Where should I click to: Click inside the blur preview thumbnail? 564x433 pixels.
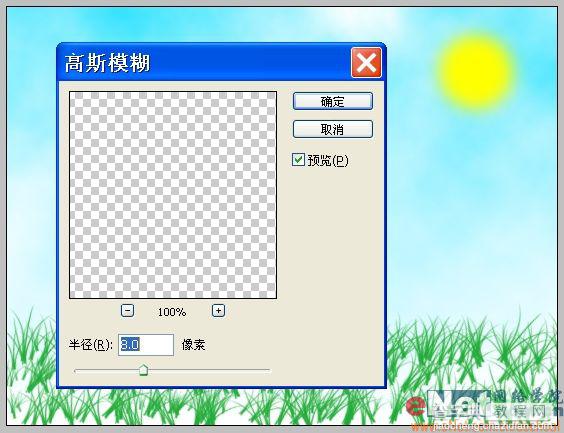click(x=173, y=195)
